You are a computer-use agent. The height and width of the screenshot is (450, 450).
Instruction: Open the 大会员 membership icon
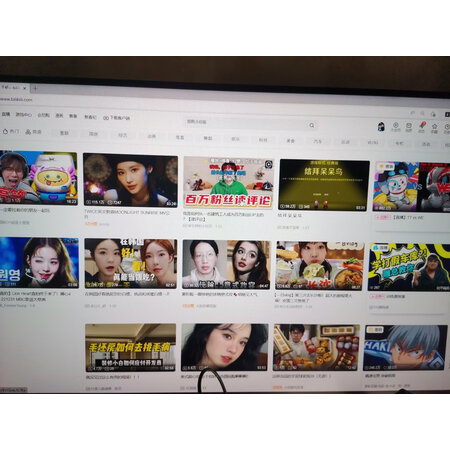coord(396,127)
